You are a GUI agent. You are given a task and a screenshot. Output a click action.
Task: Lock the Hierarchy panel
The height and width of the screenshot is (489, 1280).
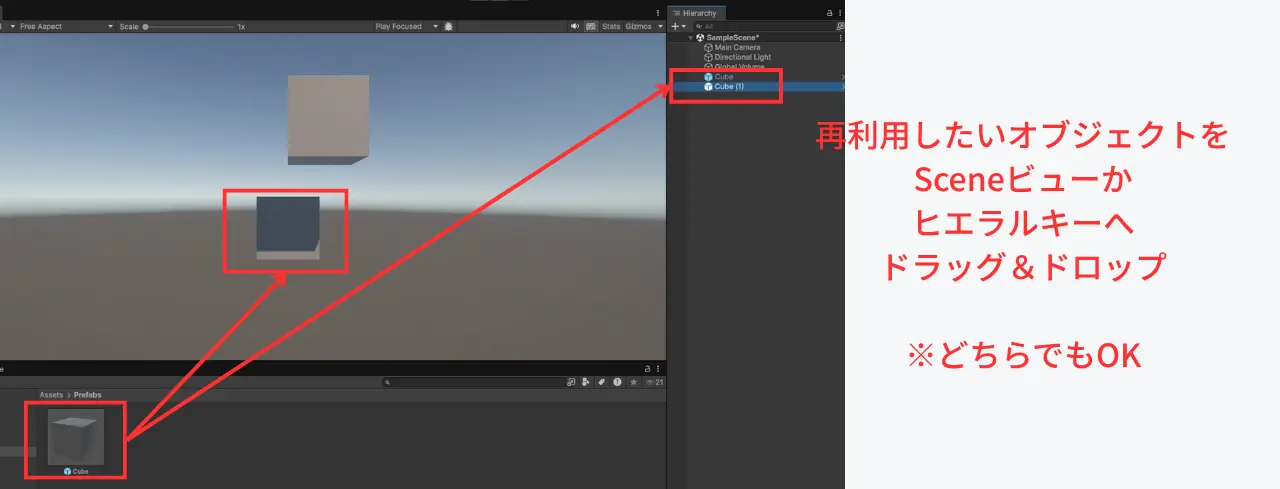(829, 12)
